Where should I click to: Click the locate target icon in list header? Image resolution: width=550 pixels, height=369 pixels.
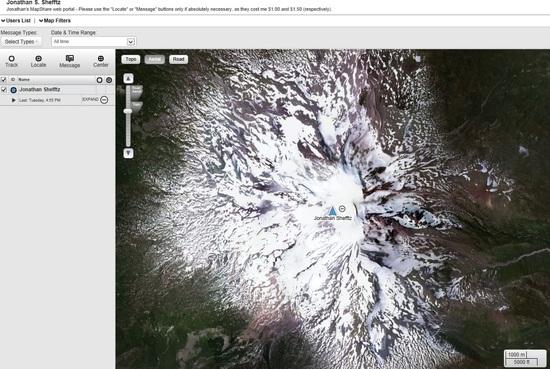coord(109,80)
